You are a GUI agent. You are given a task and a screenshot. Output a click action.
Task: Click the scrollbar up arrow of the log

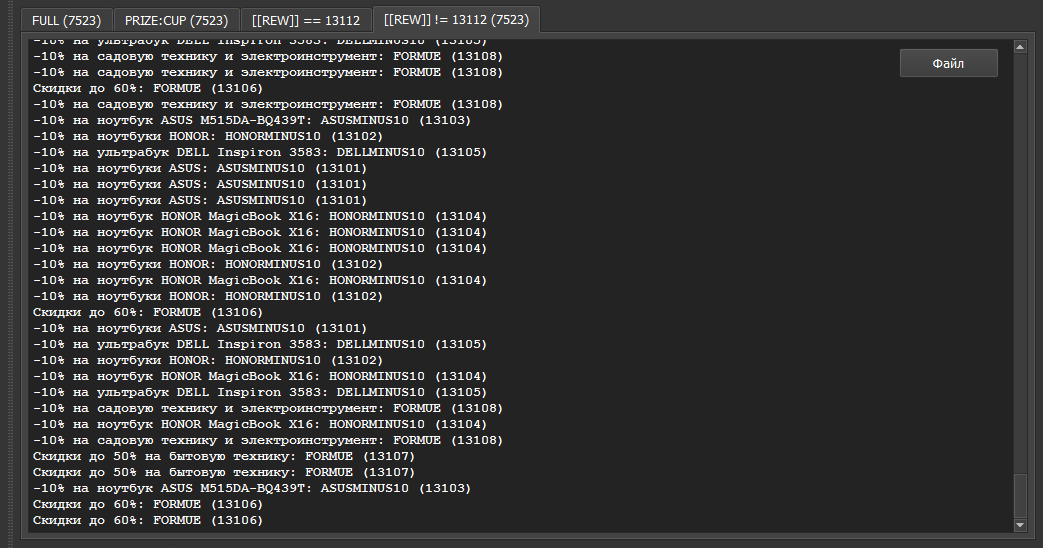(x=1020, y=47)
